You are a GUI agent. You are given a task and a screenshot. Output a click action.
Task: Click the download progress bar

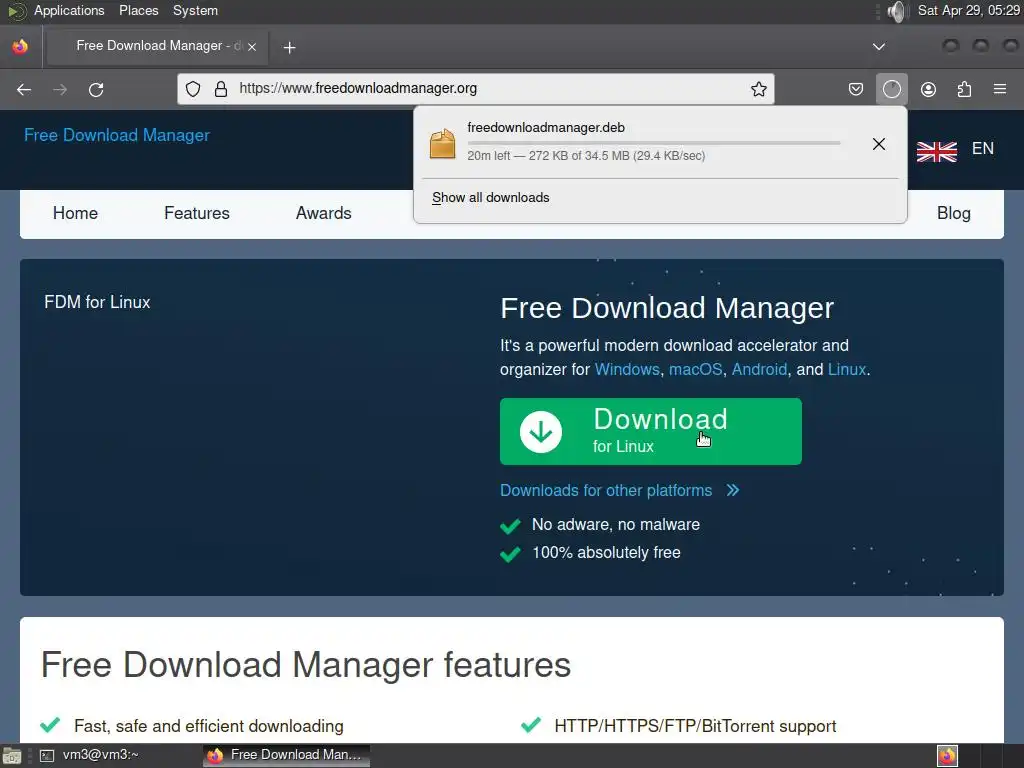(x=654, y=142)
